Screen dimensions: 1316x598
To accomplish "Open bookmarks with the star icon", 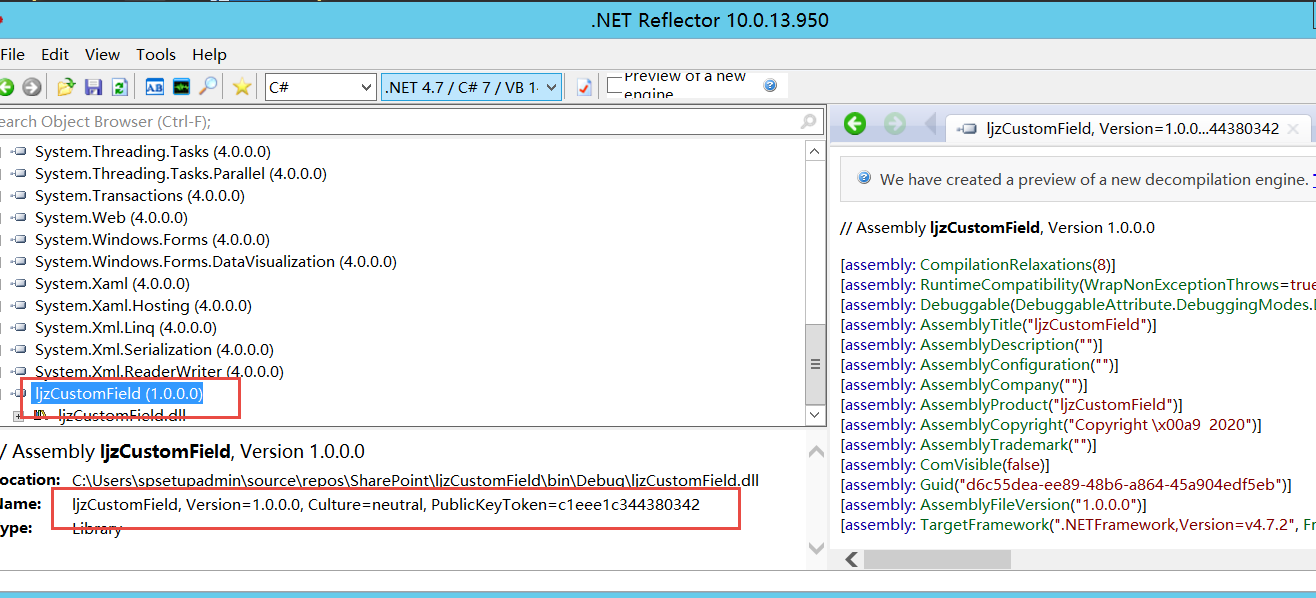I will pos(242,87).
